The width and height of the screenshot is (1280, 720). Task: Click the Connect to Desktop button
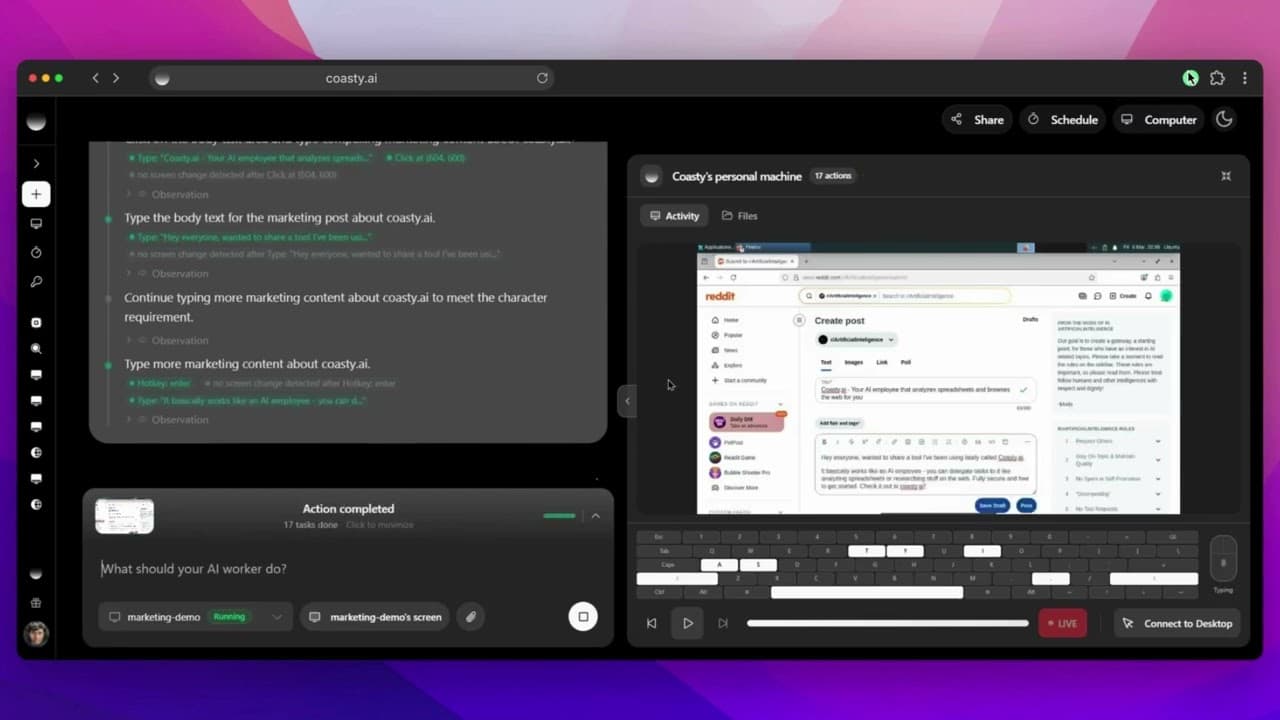tap(1177, 623)
